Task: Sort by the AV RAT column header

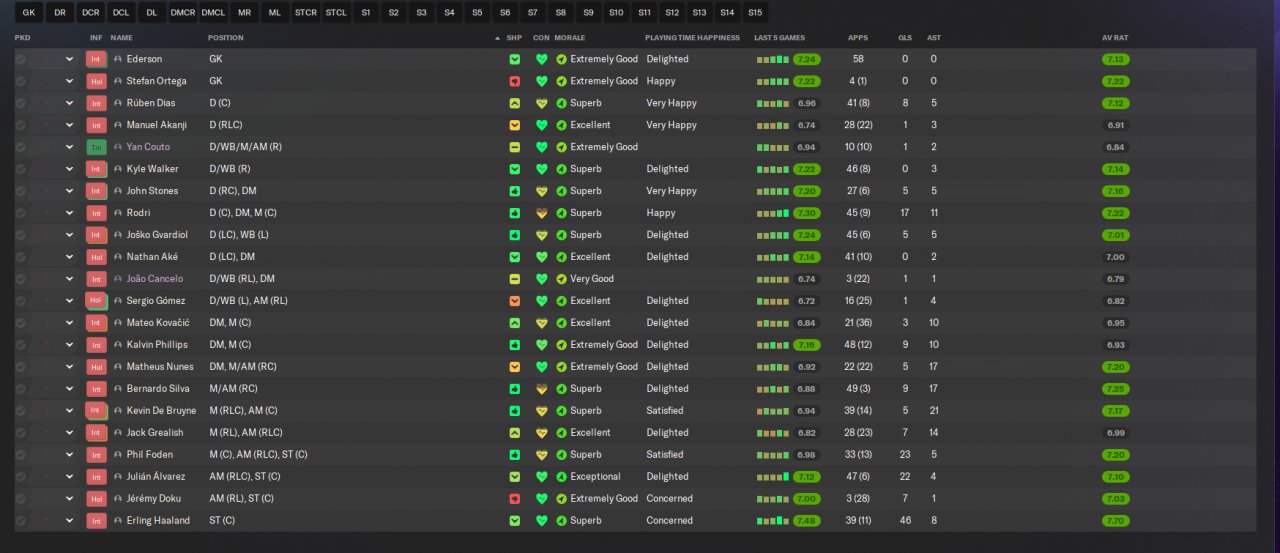Action: [1115, 38]
